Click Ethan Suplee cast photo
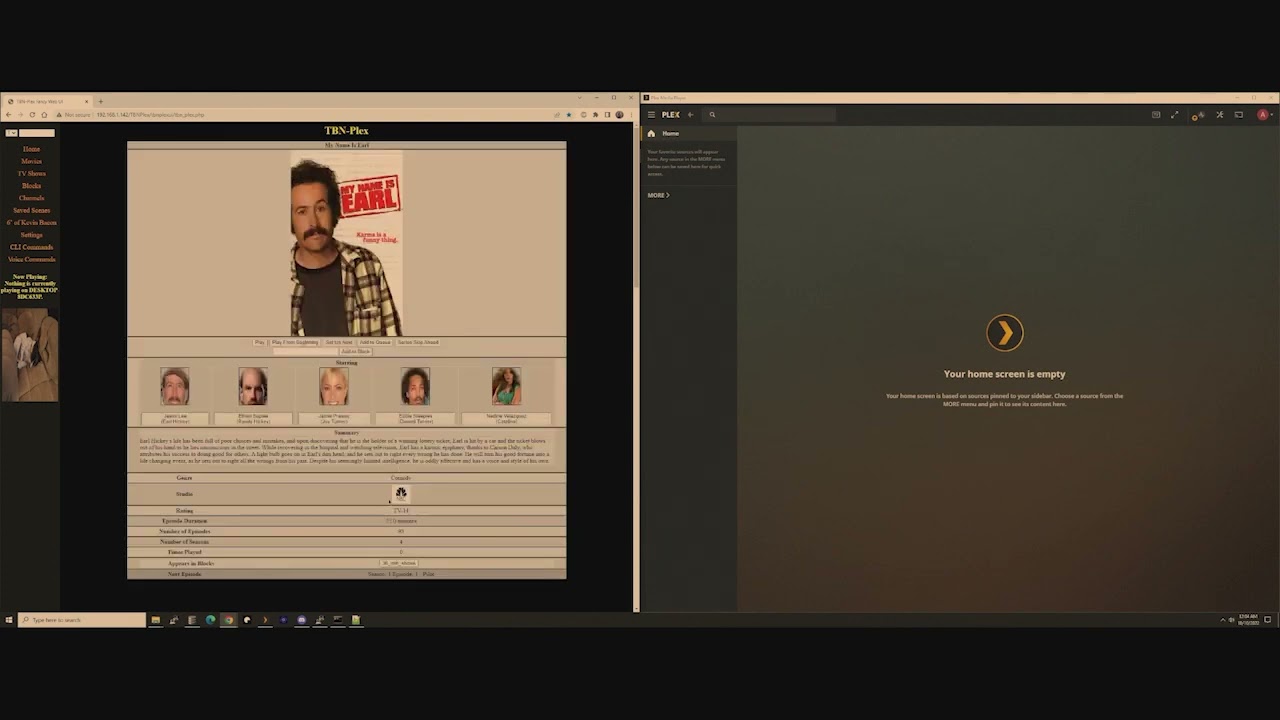 coord(253,386)
